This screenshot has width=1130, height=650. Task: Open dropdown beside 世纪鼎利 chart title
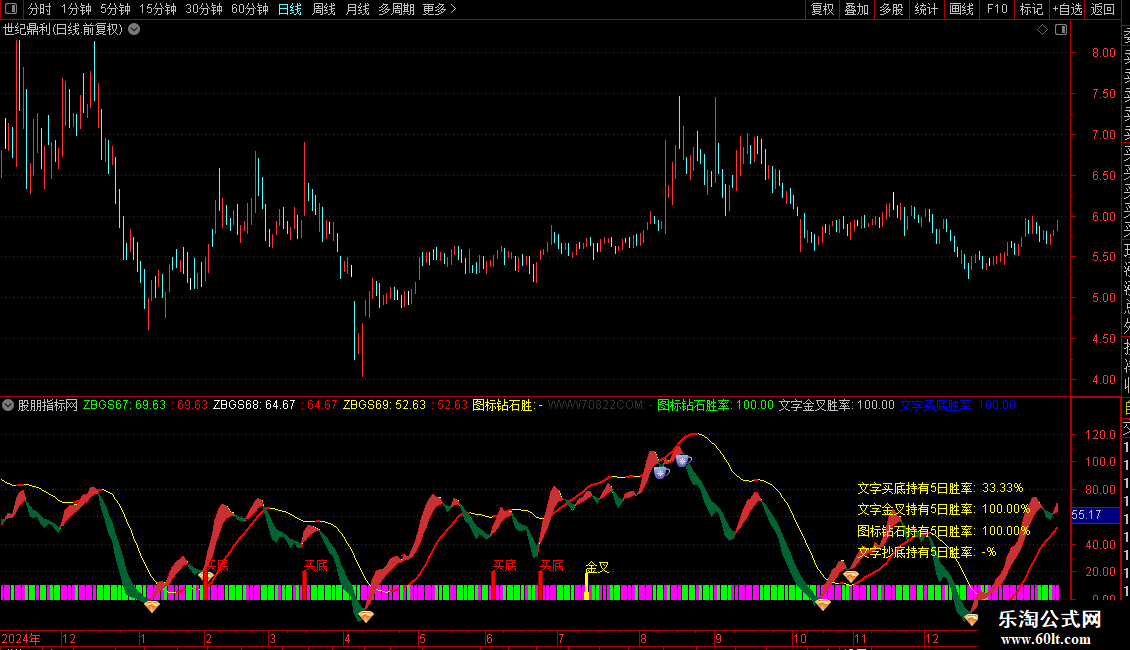134,30
